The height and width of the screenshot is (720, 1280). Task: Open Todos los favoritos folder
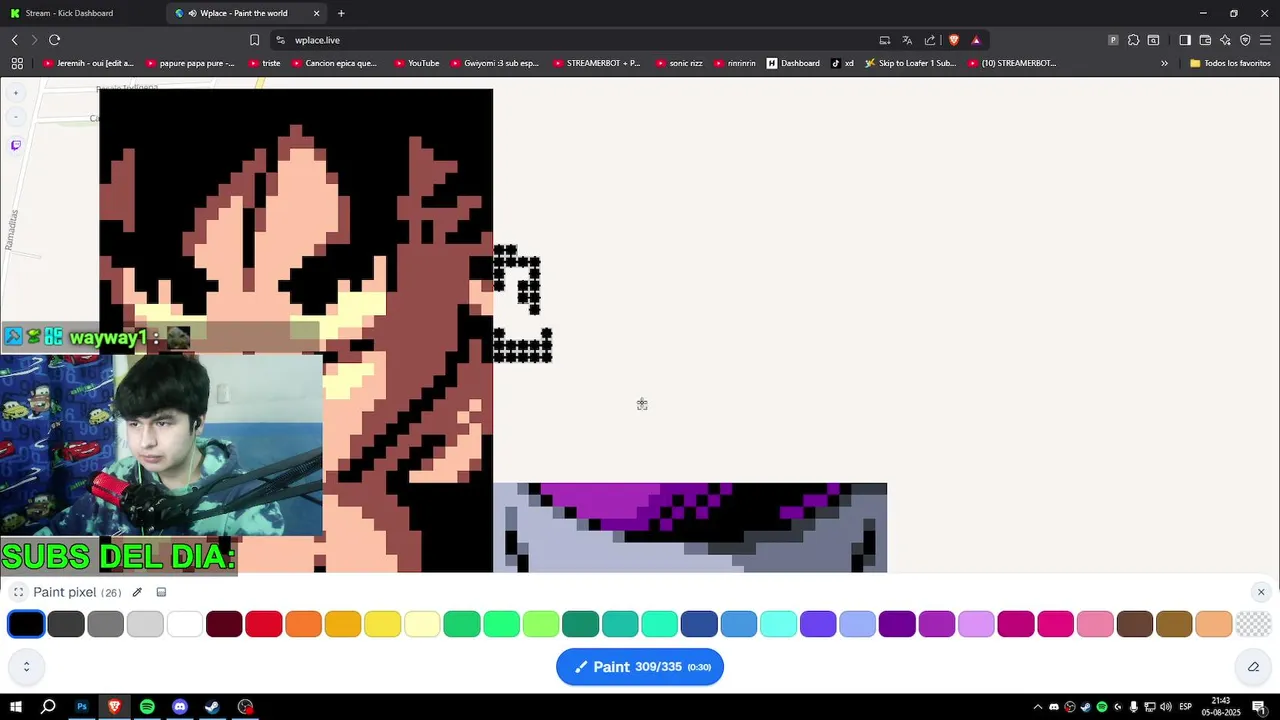[1230, 63]
